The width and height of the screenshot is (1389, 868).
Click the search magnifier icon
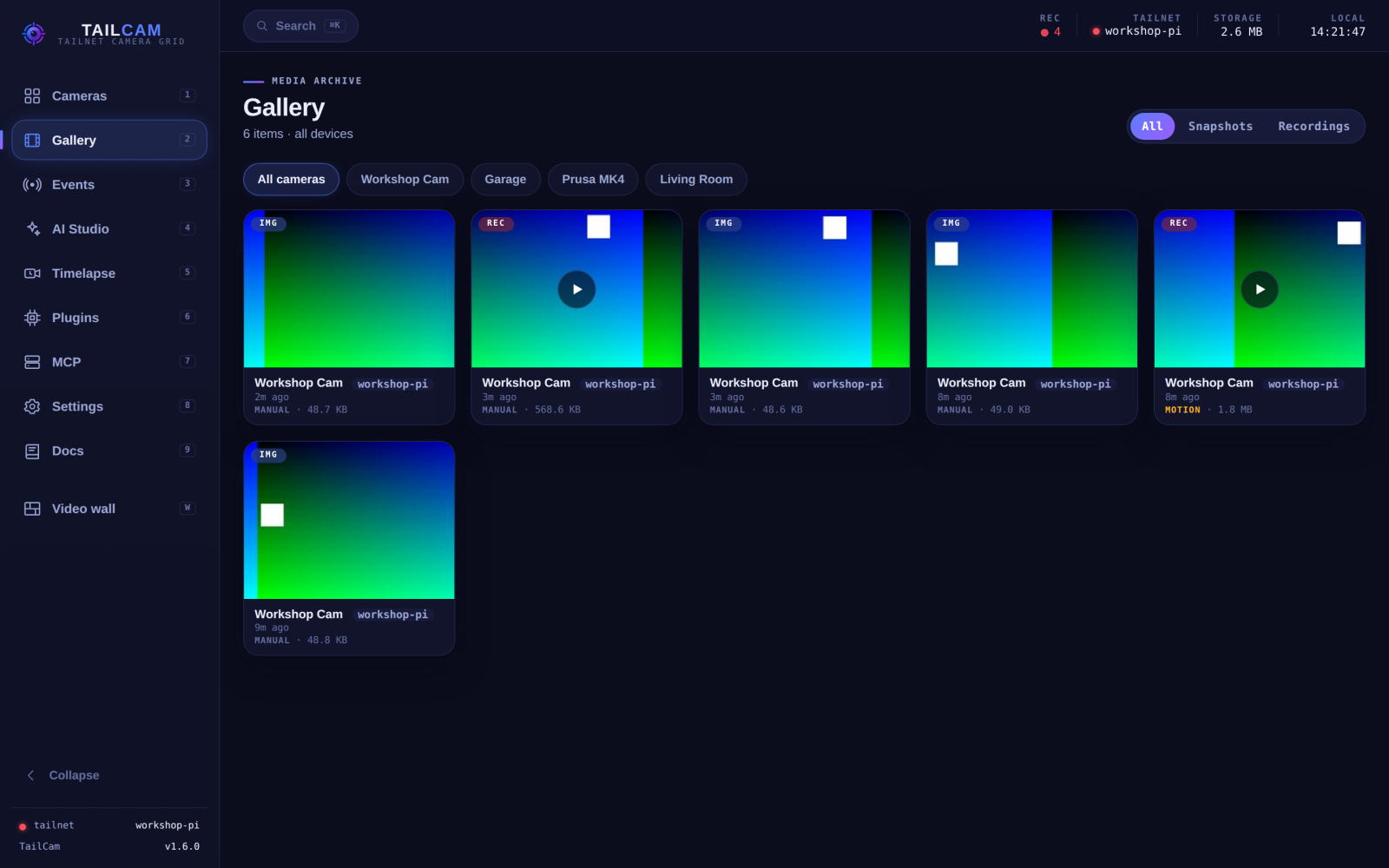262,26
